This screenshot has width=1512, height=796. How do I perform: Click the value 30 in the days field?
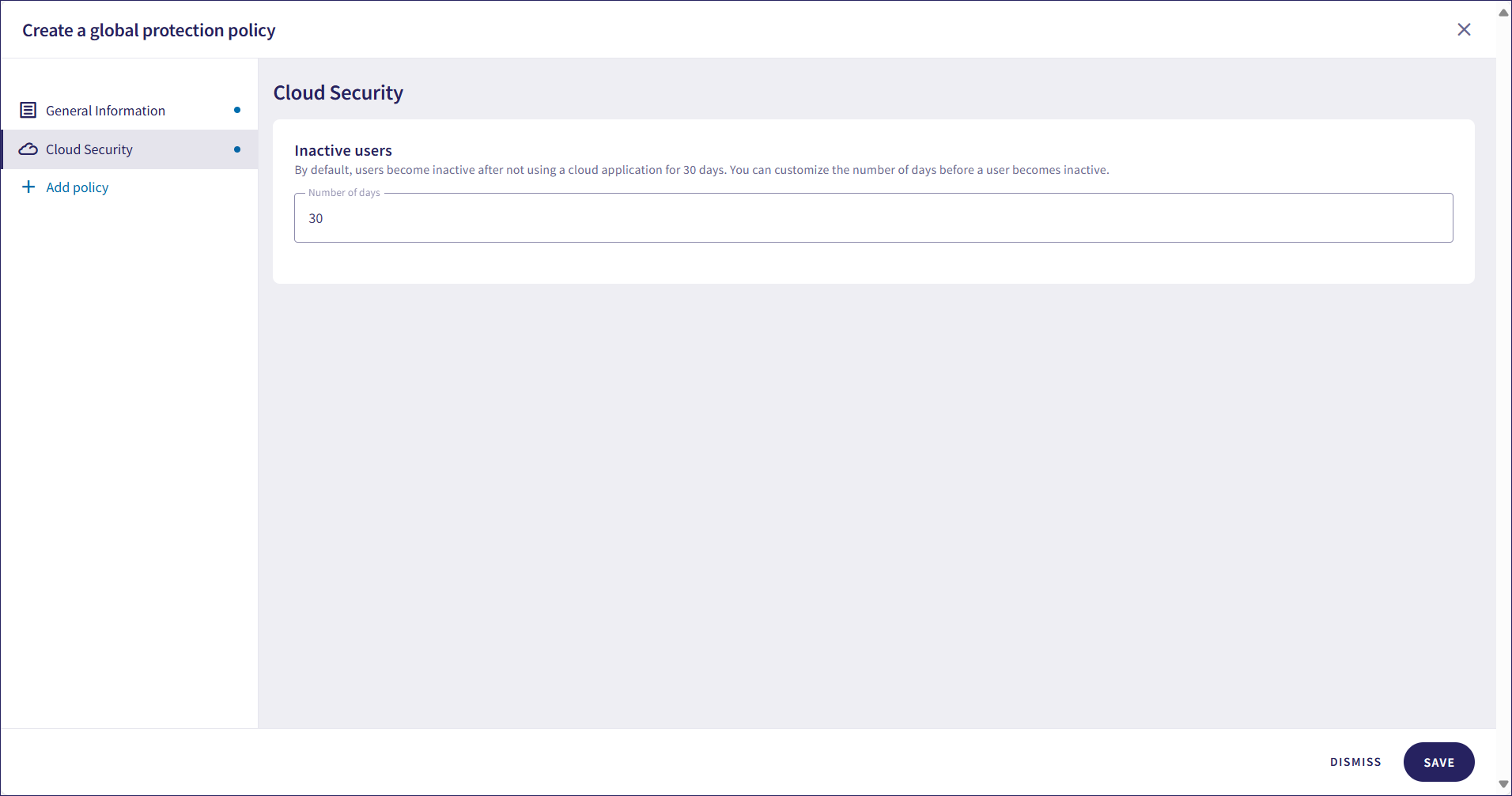coord(316,219)
